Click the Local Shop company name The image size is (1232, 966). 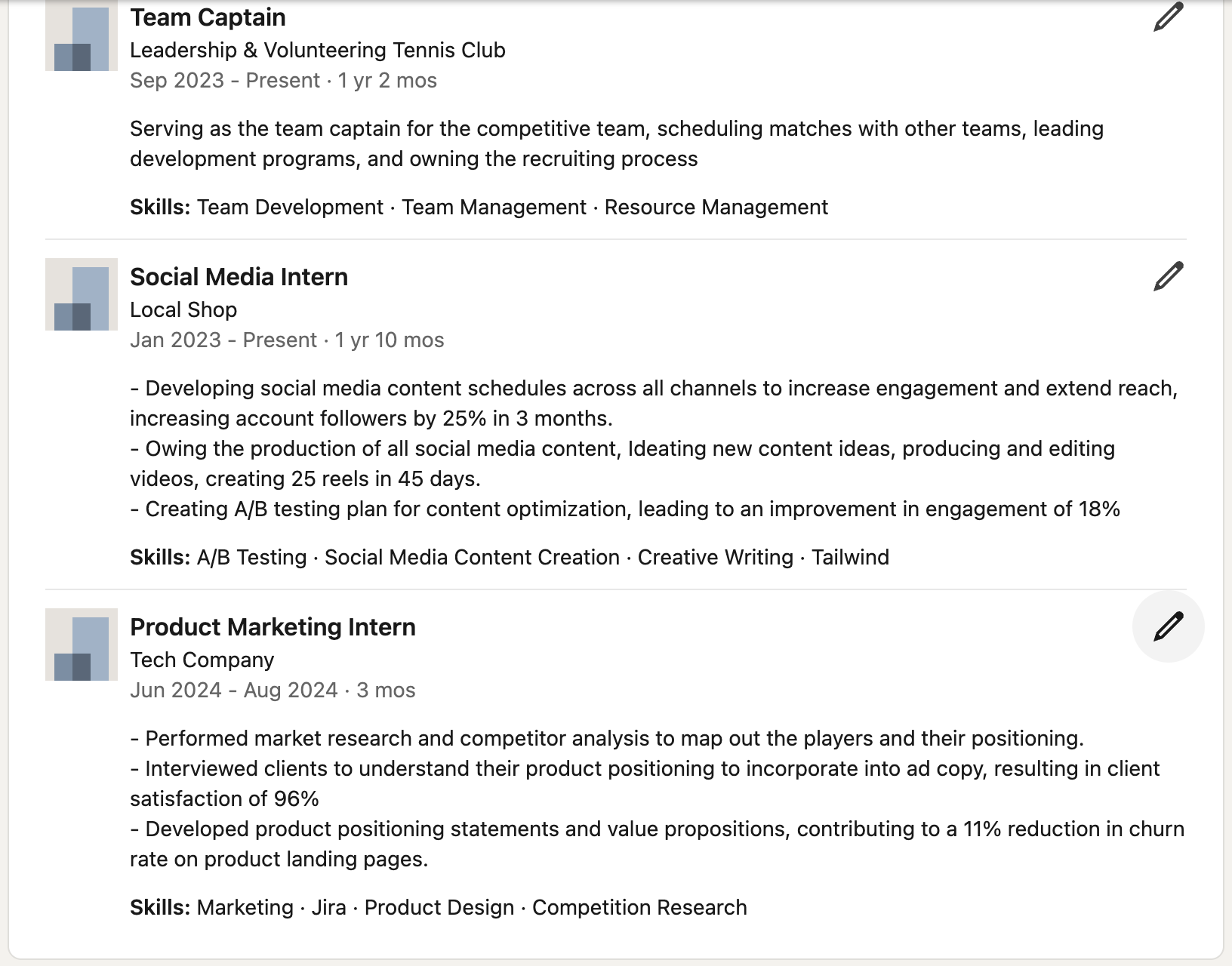tap(183, 309)
